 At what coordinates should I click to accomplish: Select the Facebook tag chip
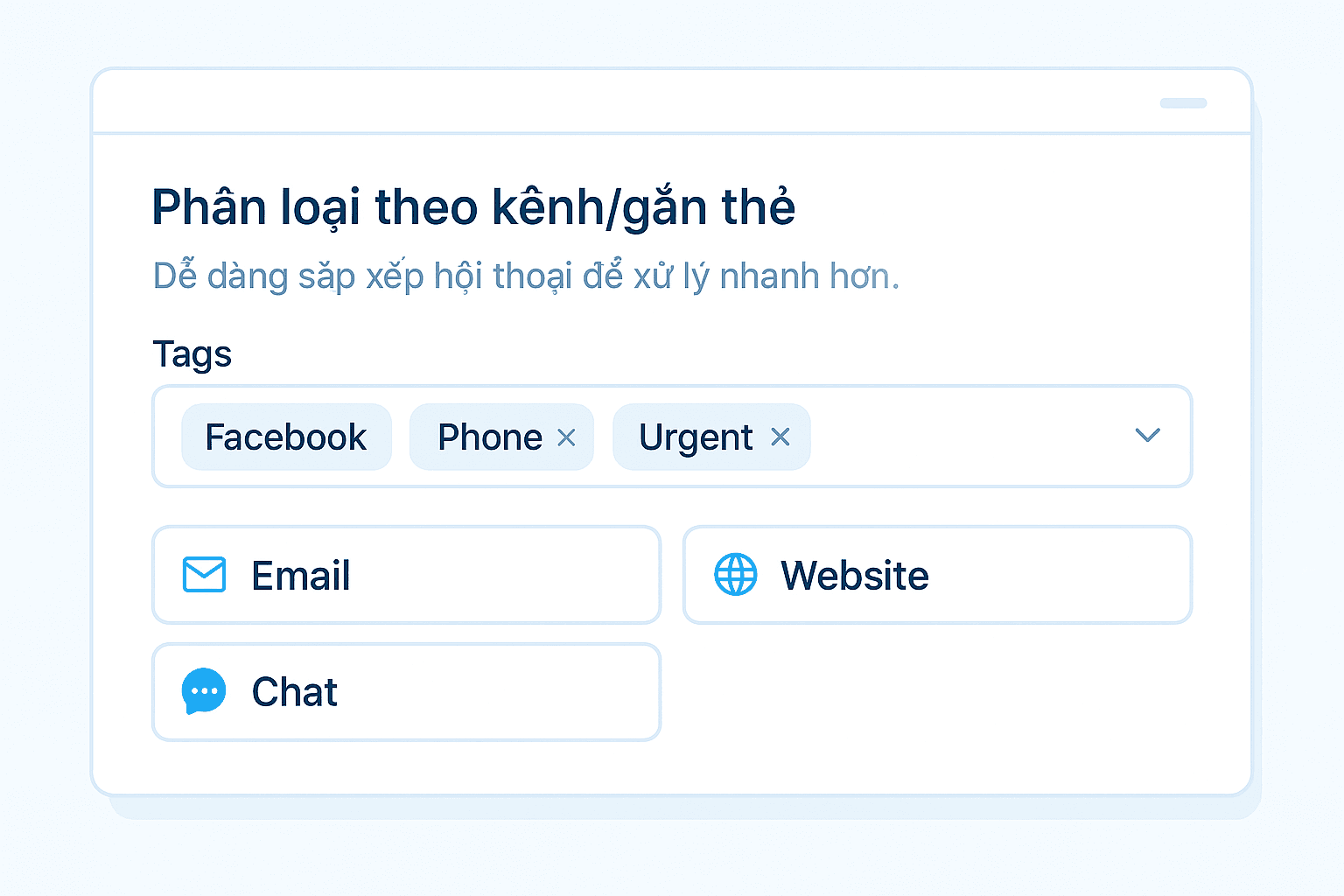click(286, 437)
